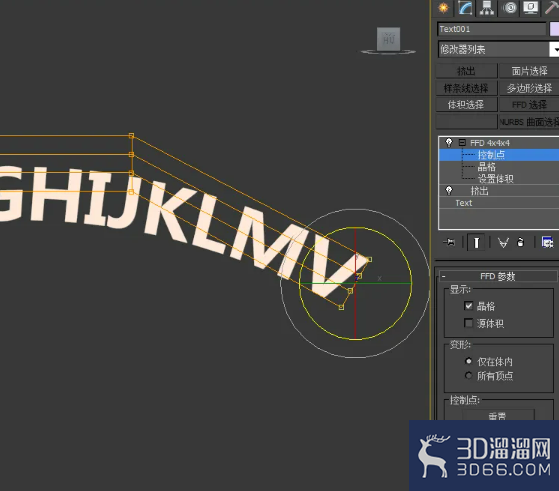Select the Text base object in stack
The width and height of the screenshot is (559, 491).
pos(463,203)
